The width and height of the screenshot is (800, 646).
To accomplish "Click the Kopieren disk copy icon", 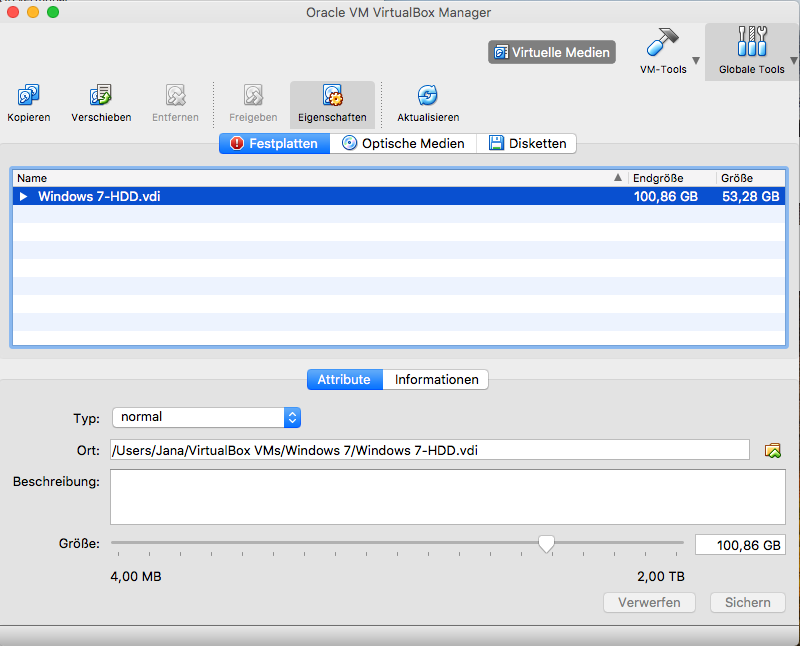I will click(x=29, y=95).
